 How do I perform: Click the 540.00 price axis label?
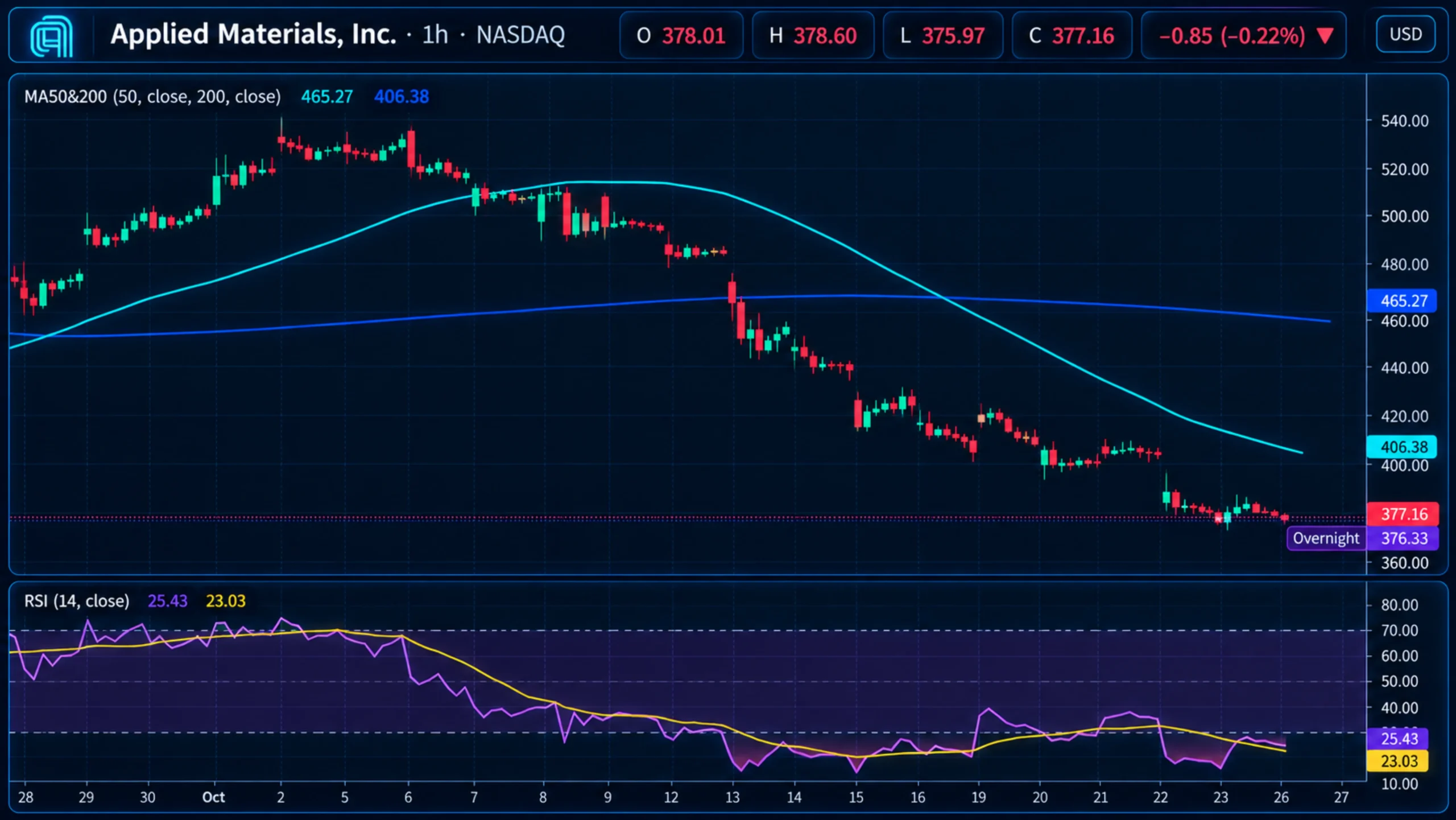click(1404, 121)
